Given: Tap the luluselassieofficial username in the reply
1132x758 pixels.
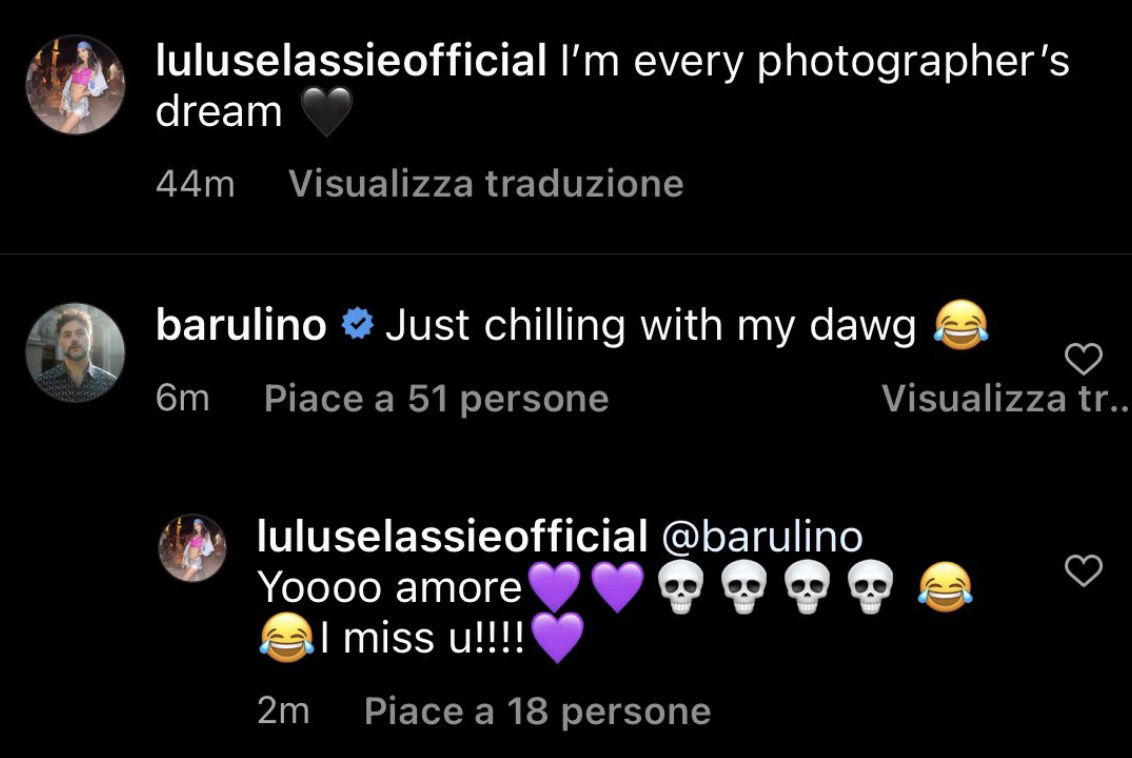Looking at the screenshot, I should coord(453,536).
